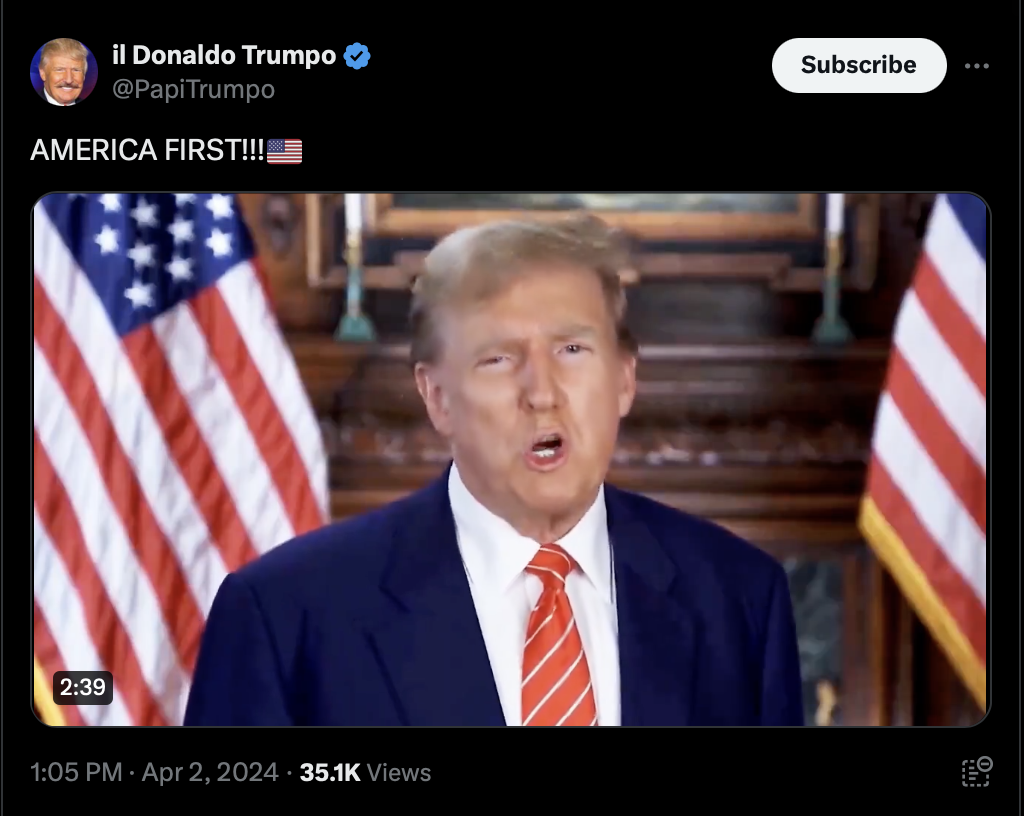Click the framed painting in video background

click(594, 215)
